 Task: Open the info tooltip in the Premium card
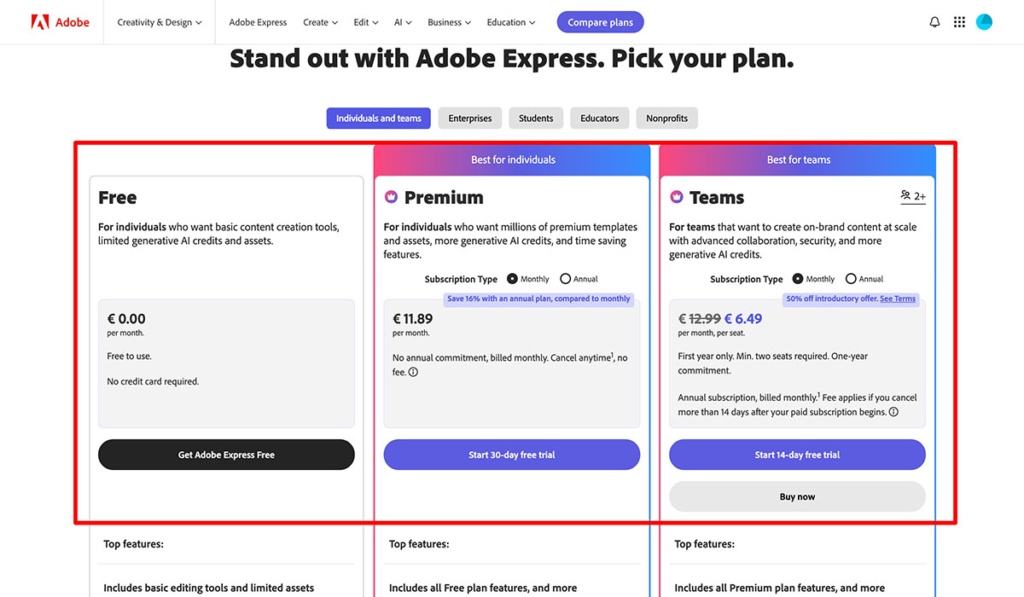point(413,371)
